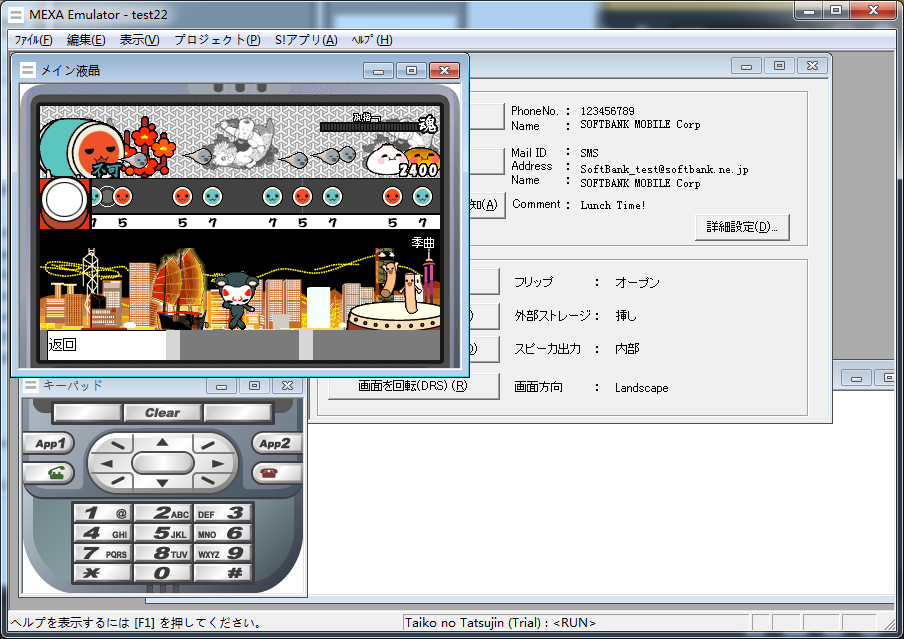Tap the App1 keypad button

(50, 443)
